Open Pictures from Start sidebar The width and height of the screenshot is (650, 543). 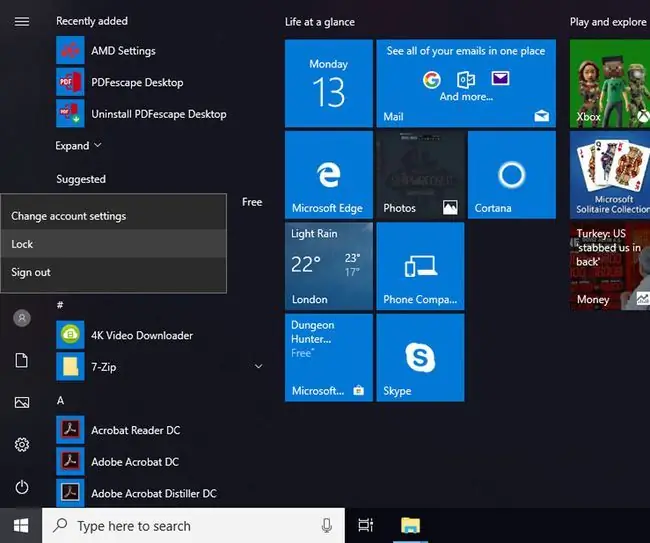pyautogui.click(x=22, y=402)
